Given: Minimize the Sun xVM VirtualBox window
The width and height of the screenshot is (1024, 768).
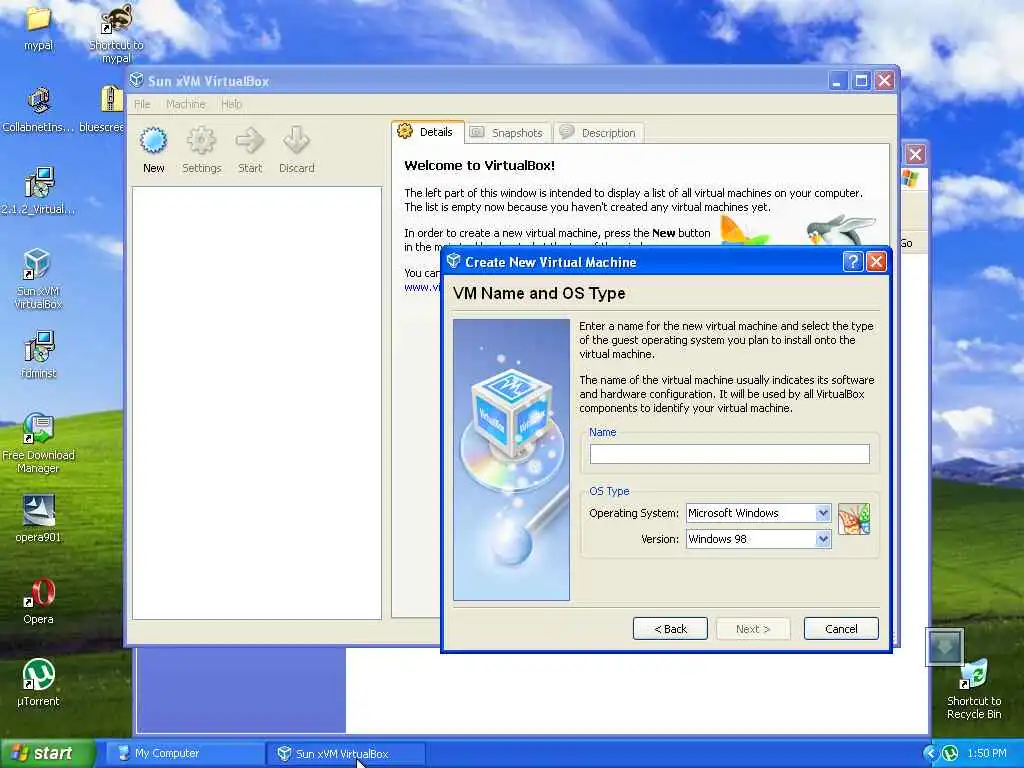Looking at the screenshot, I should point(838,81).
